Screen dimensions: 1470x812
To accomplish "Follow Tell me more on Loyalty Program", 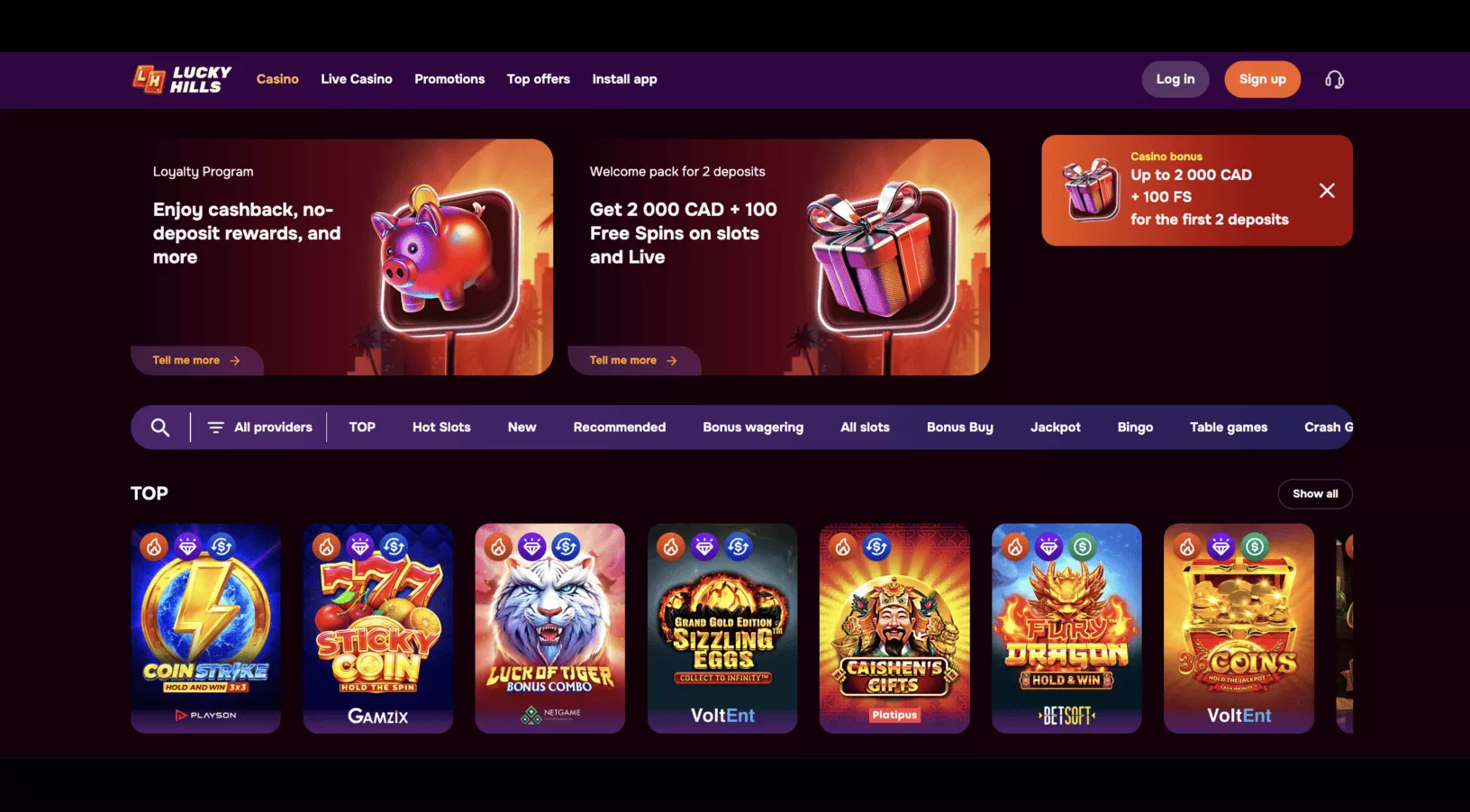I will [196, 360].
